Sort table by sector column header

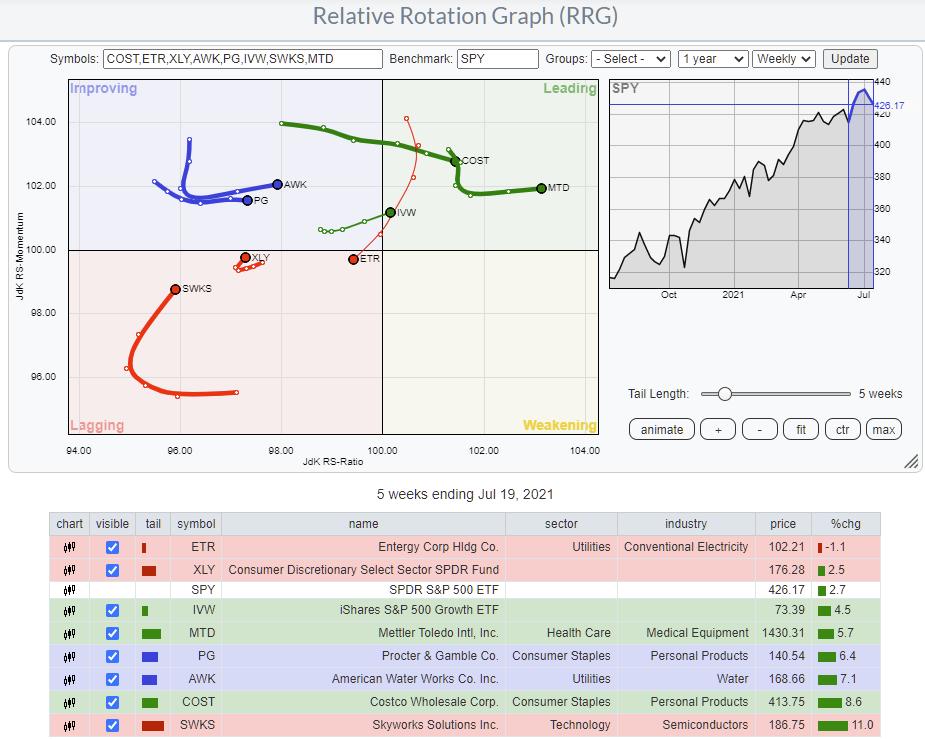(x=561, y=524)
